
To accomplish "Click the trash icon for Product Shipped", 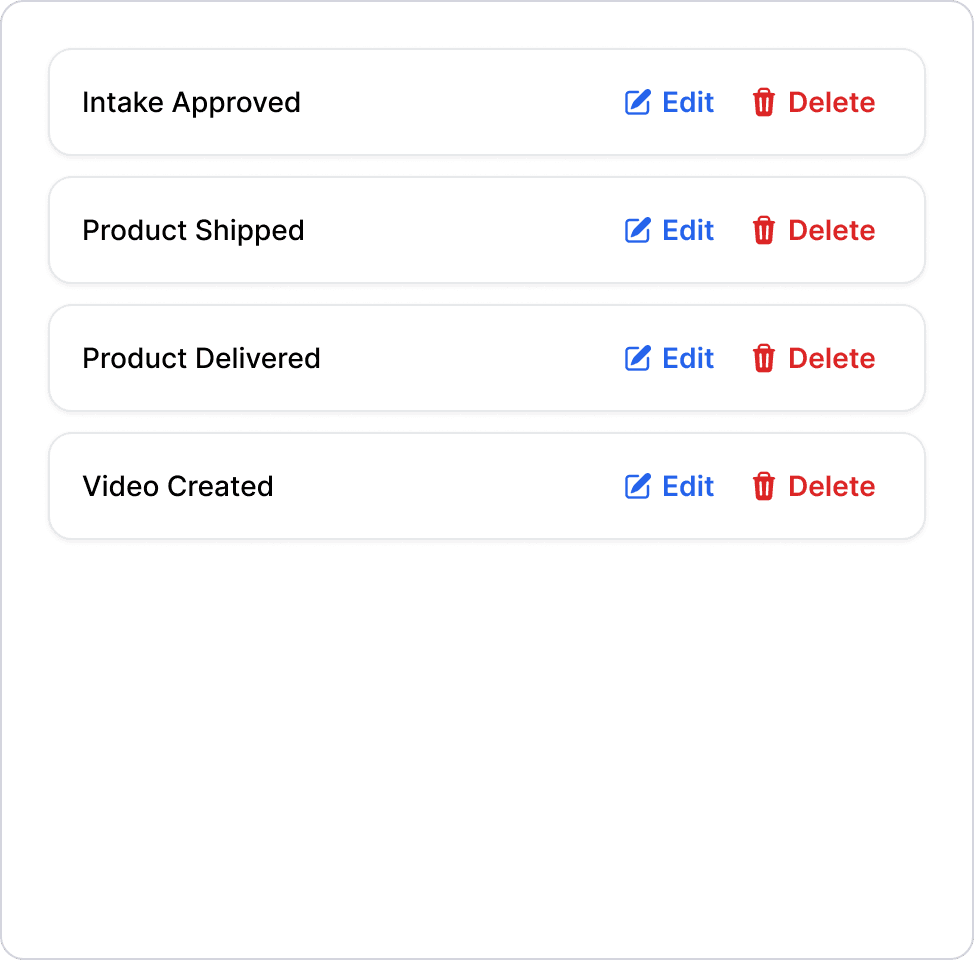I will pos(764,230).
